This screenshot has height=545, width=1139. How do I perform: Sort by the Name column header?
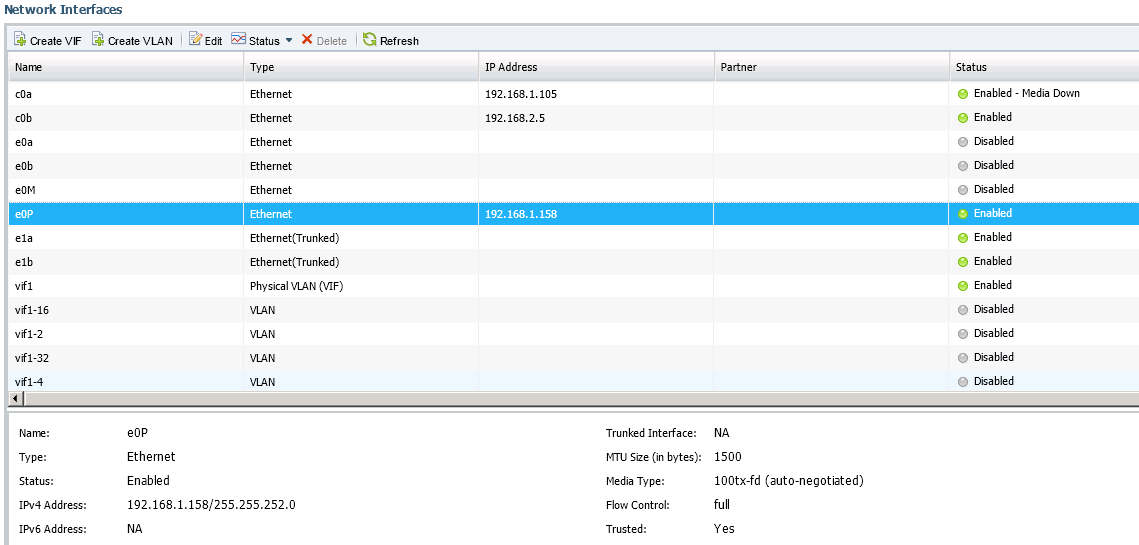(x=126, y=67)
